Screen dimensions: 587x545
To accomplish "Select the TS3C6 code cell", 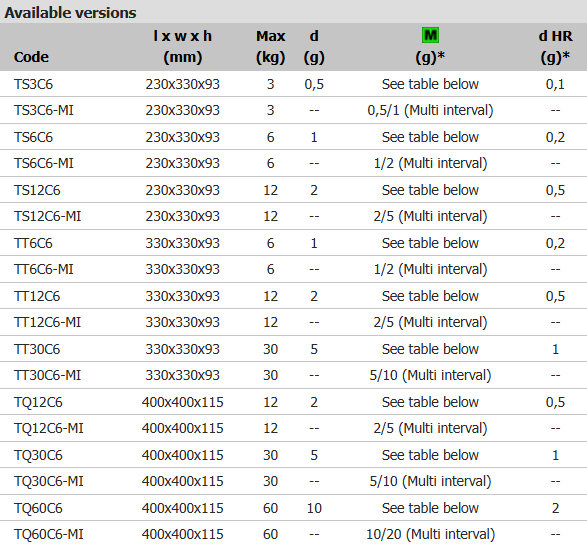I will point(33,84).
